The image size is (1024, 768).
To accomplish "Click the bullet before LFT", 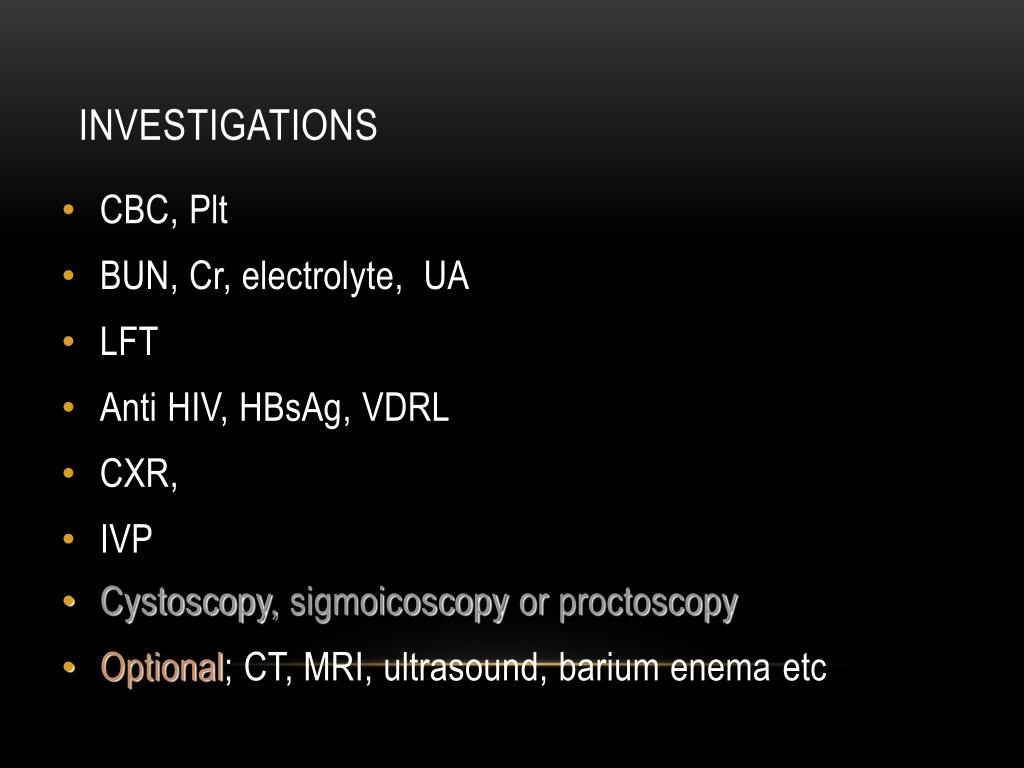I will point(69,341).
